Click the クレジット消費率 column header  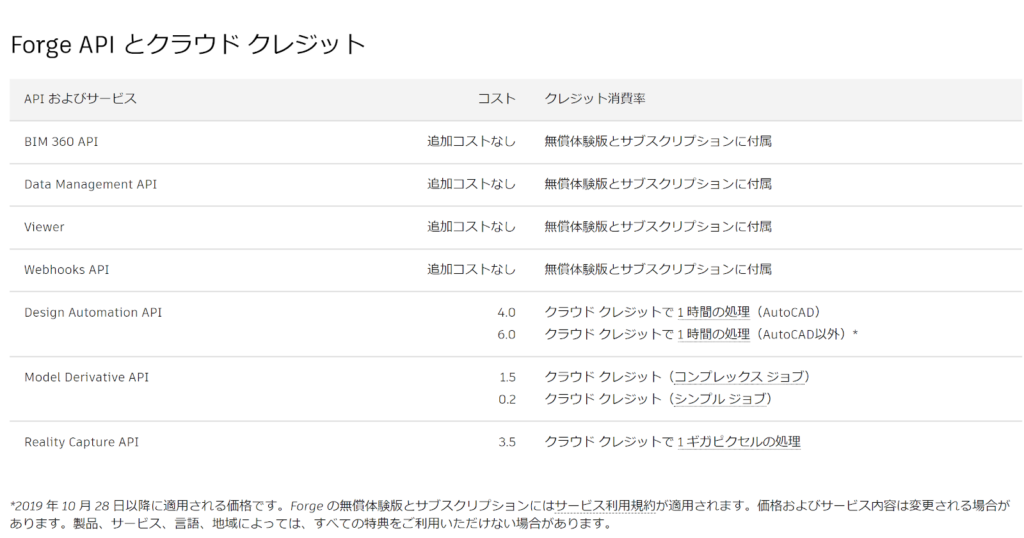595,99
